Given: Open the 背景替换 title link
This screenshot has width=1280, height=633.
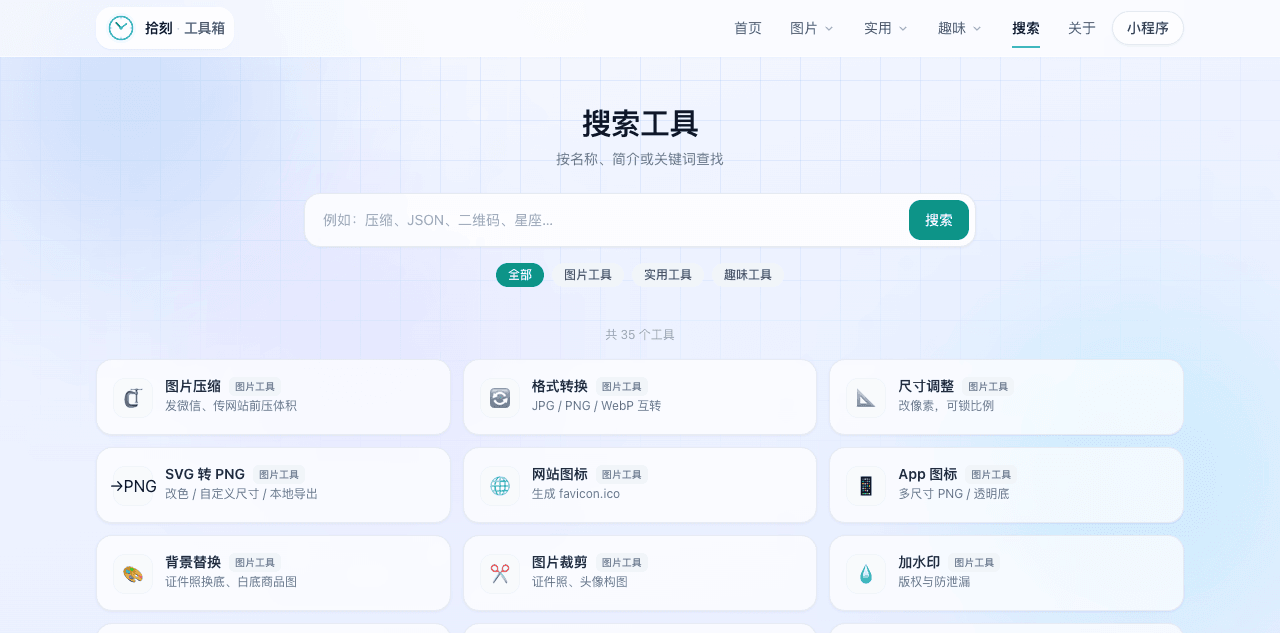Looking at the screenshot, I should click(x=193, y=562).
